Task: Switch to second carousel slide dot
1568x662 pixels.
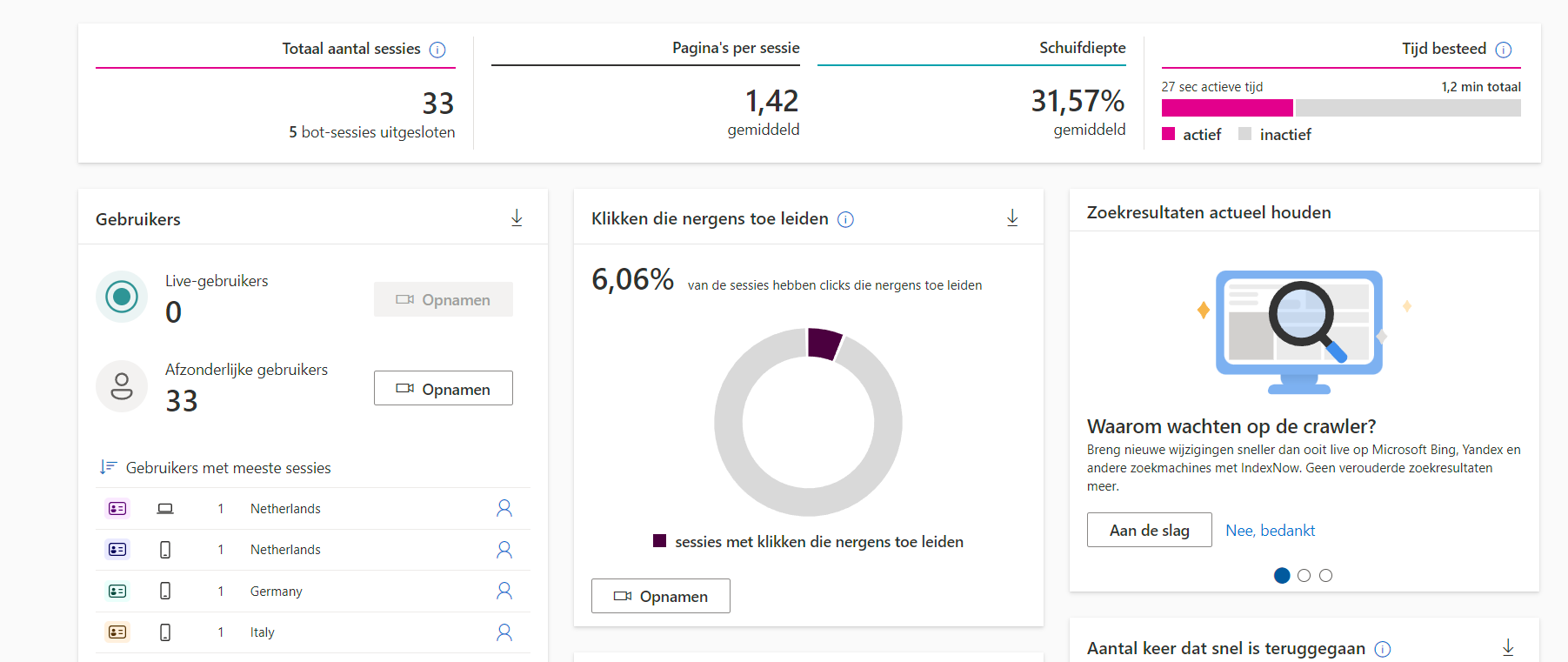Action: (1304, 575)
